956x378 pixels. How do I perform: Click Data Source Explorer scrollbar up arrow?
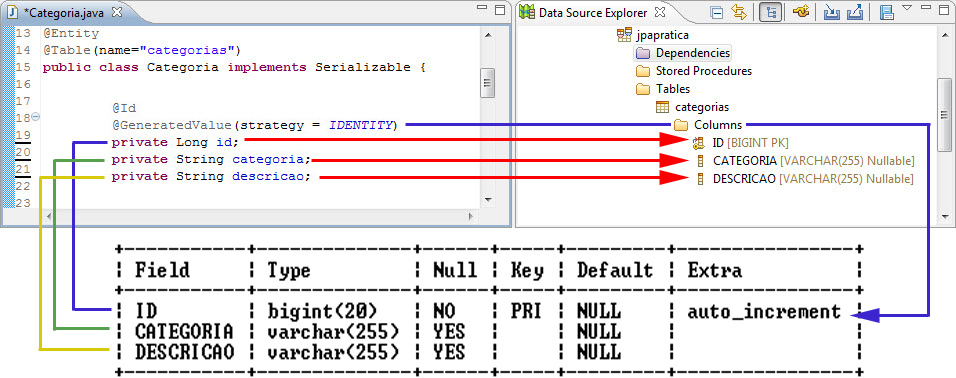point(944,35)
